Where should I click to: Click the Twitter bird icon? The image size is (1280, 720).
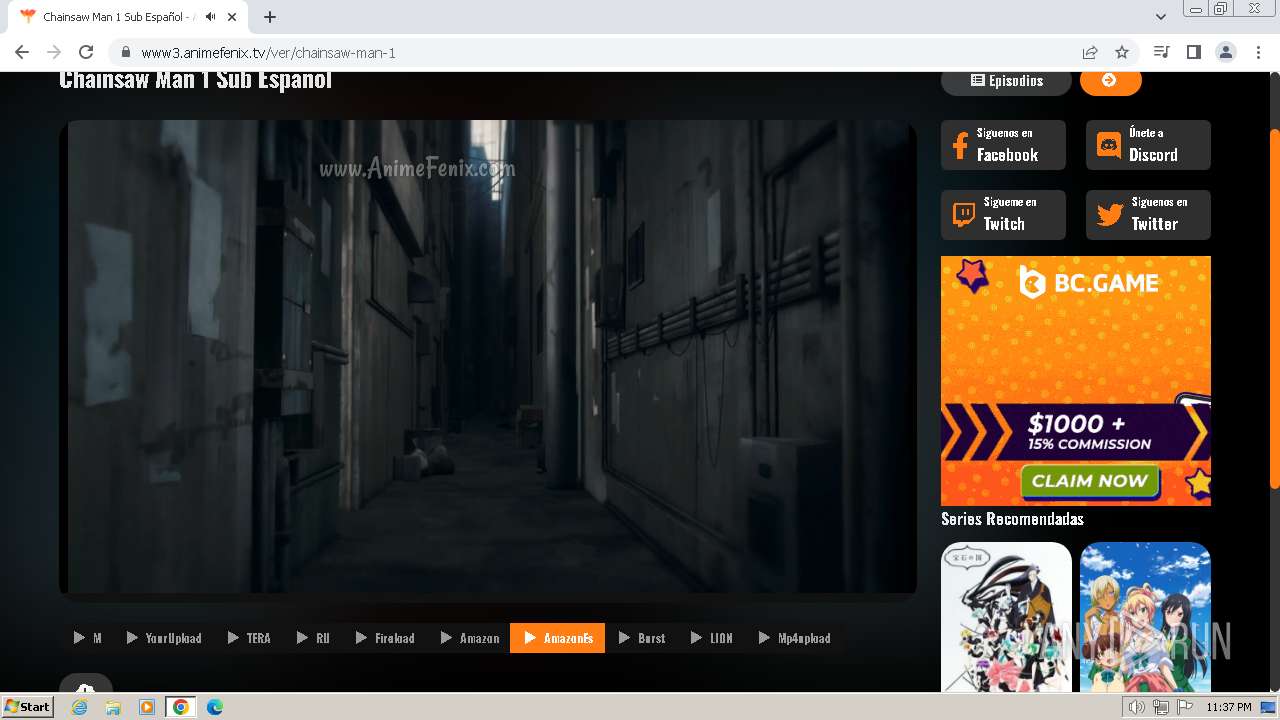1110,215
